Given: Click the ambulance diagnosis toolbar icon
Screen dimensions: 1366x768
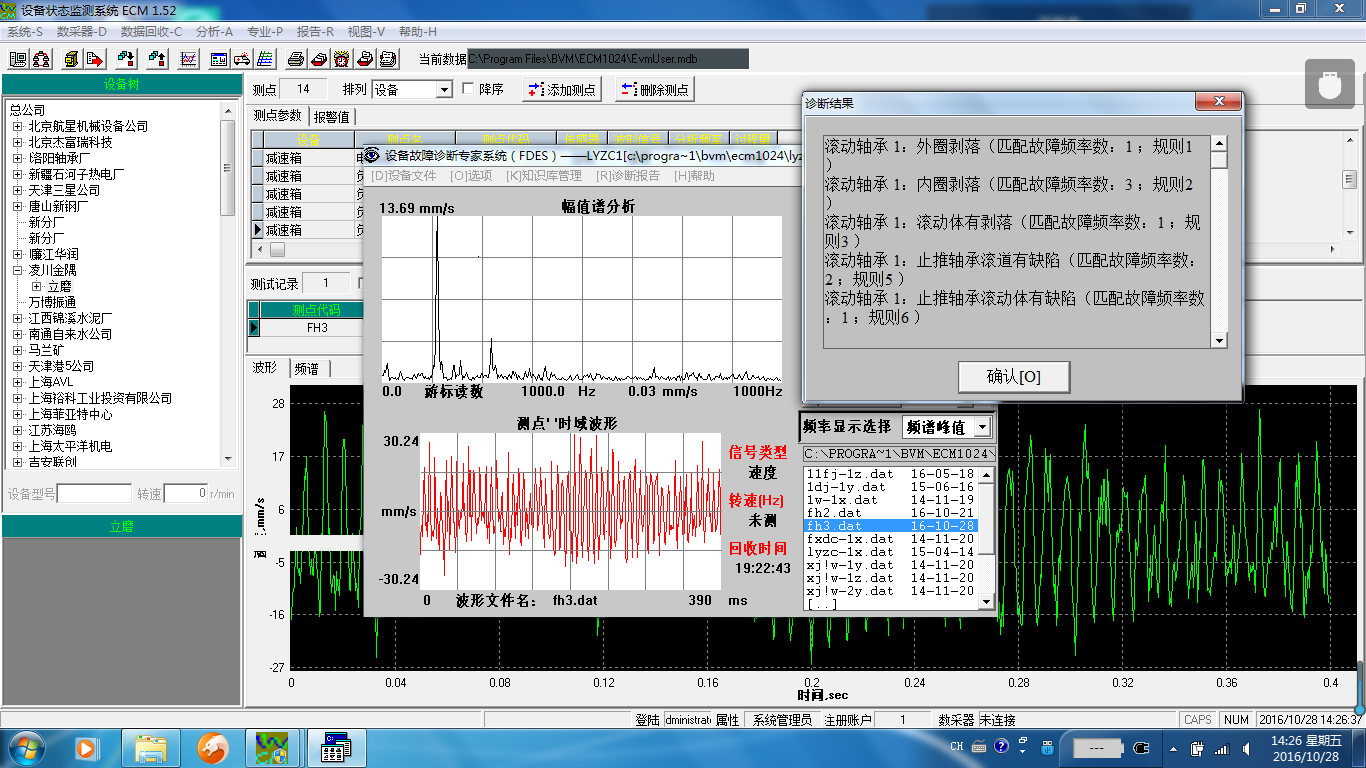Looking at the screenshot, I should click(x=242, y=59).
